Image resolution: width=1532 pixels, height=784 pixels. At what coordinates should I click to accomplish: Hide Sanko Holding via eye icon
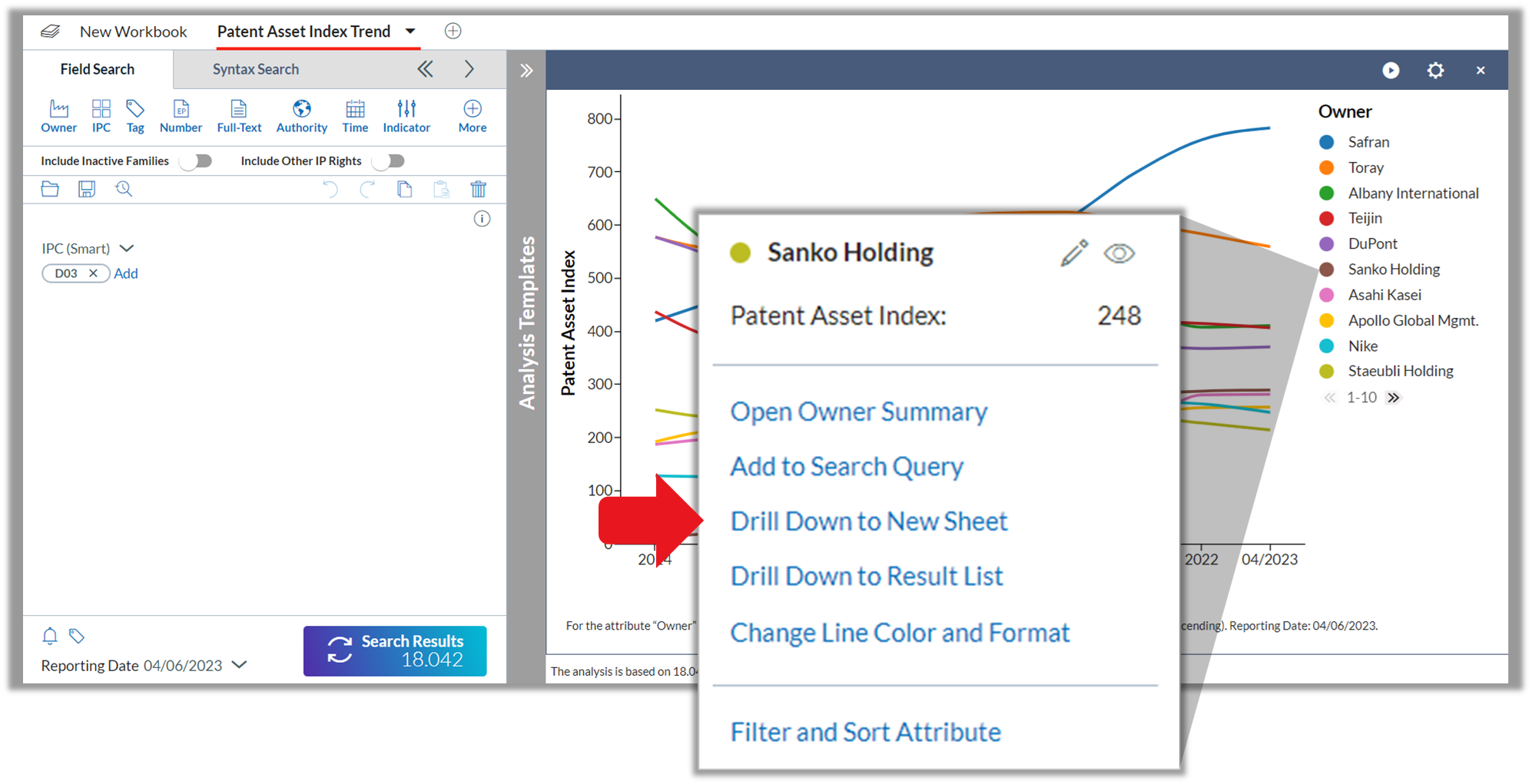1119,253
